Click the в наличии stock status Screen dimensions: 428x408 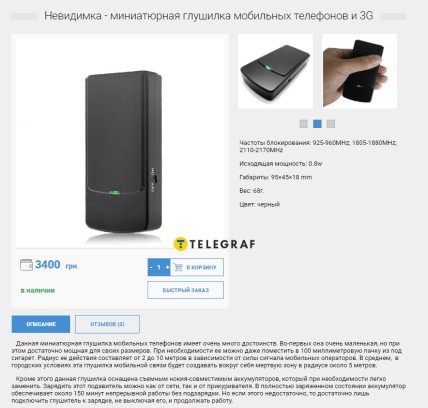point(38,290)
